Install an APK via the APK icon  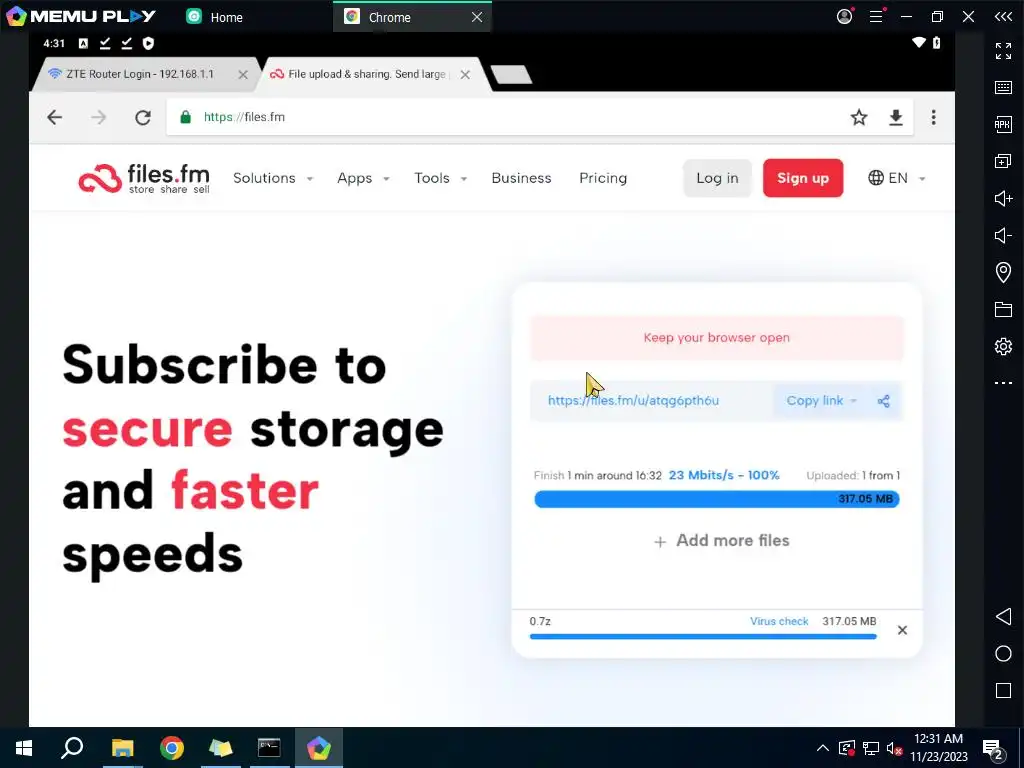(x=1003, y=125)
